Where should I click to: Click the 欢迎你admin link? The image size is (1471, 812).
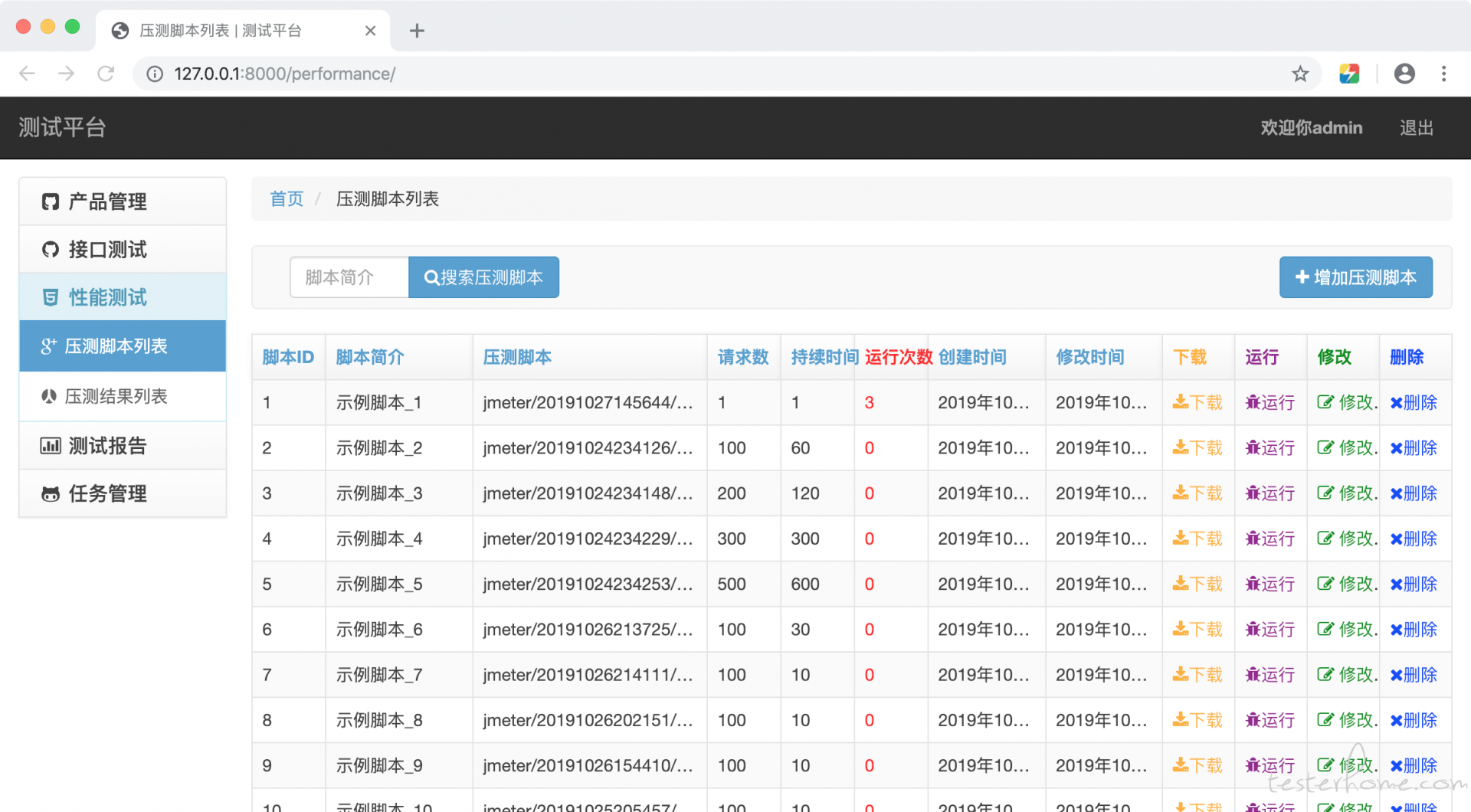pos(1311,128)
